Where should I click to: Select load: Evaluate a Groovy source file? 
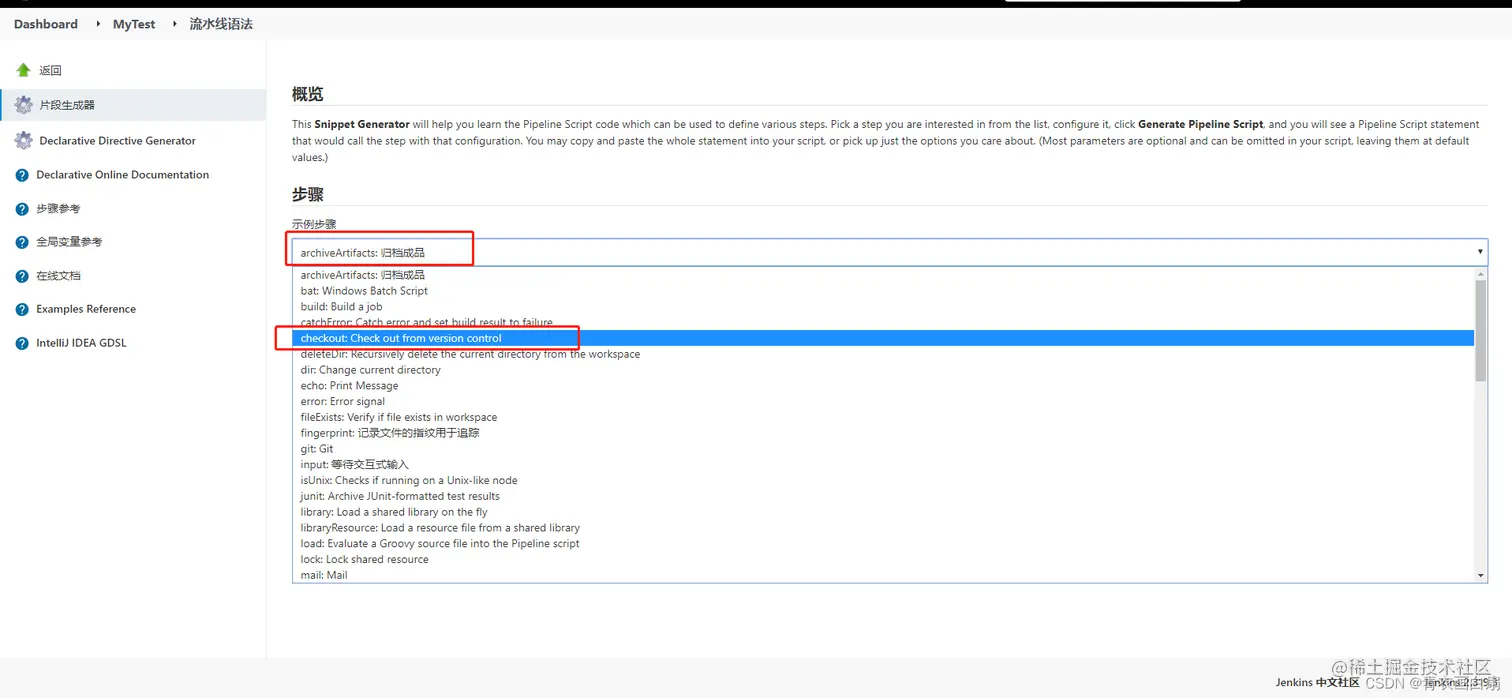883,544
